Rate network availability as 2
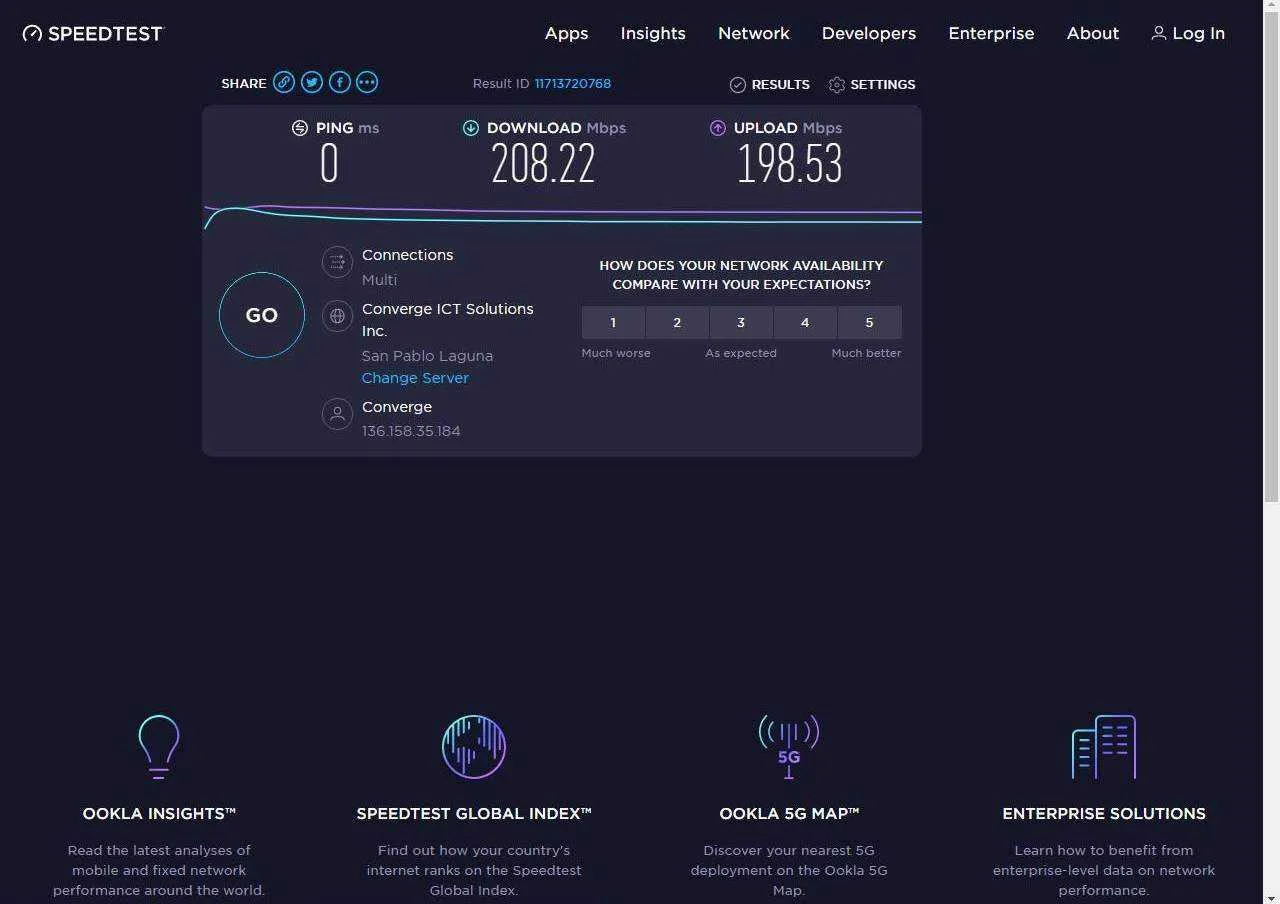The image size is (1280, 904). coord(677,323)
